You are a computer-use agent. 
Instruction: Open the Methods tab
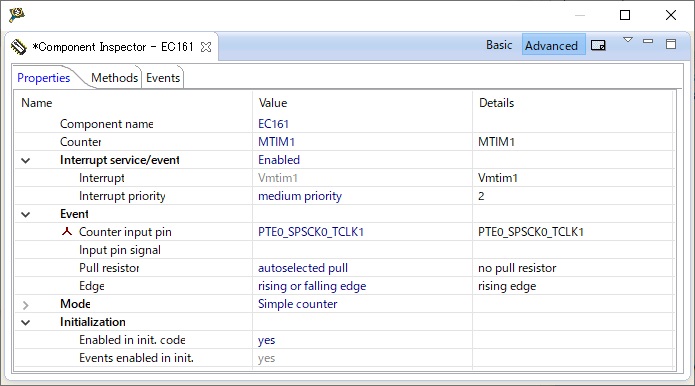(x=114, y=78)
